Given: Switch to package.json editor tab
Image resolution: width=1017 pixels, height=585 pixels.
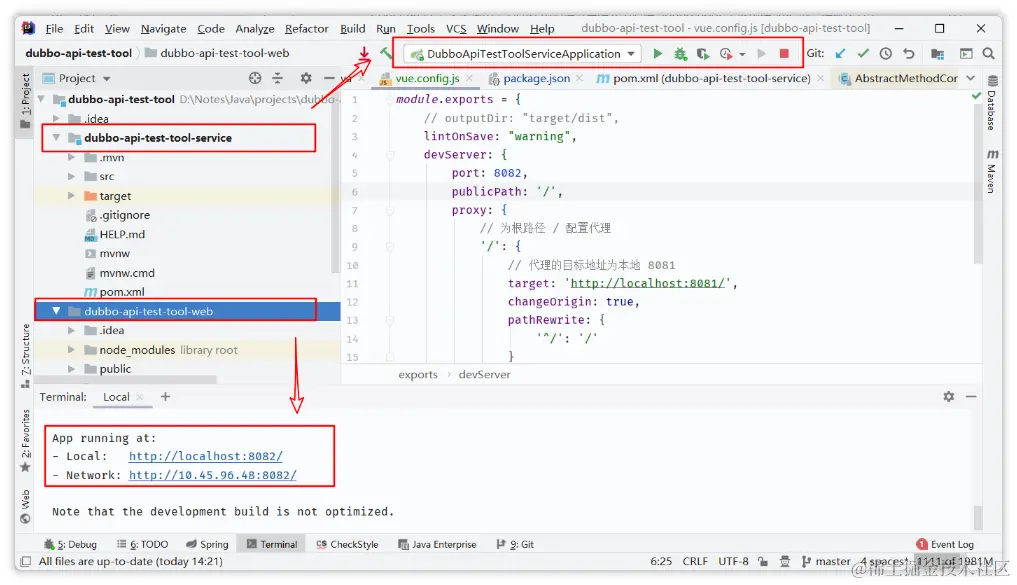Looking at the screenshot, I should coord(536,78).
